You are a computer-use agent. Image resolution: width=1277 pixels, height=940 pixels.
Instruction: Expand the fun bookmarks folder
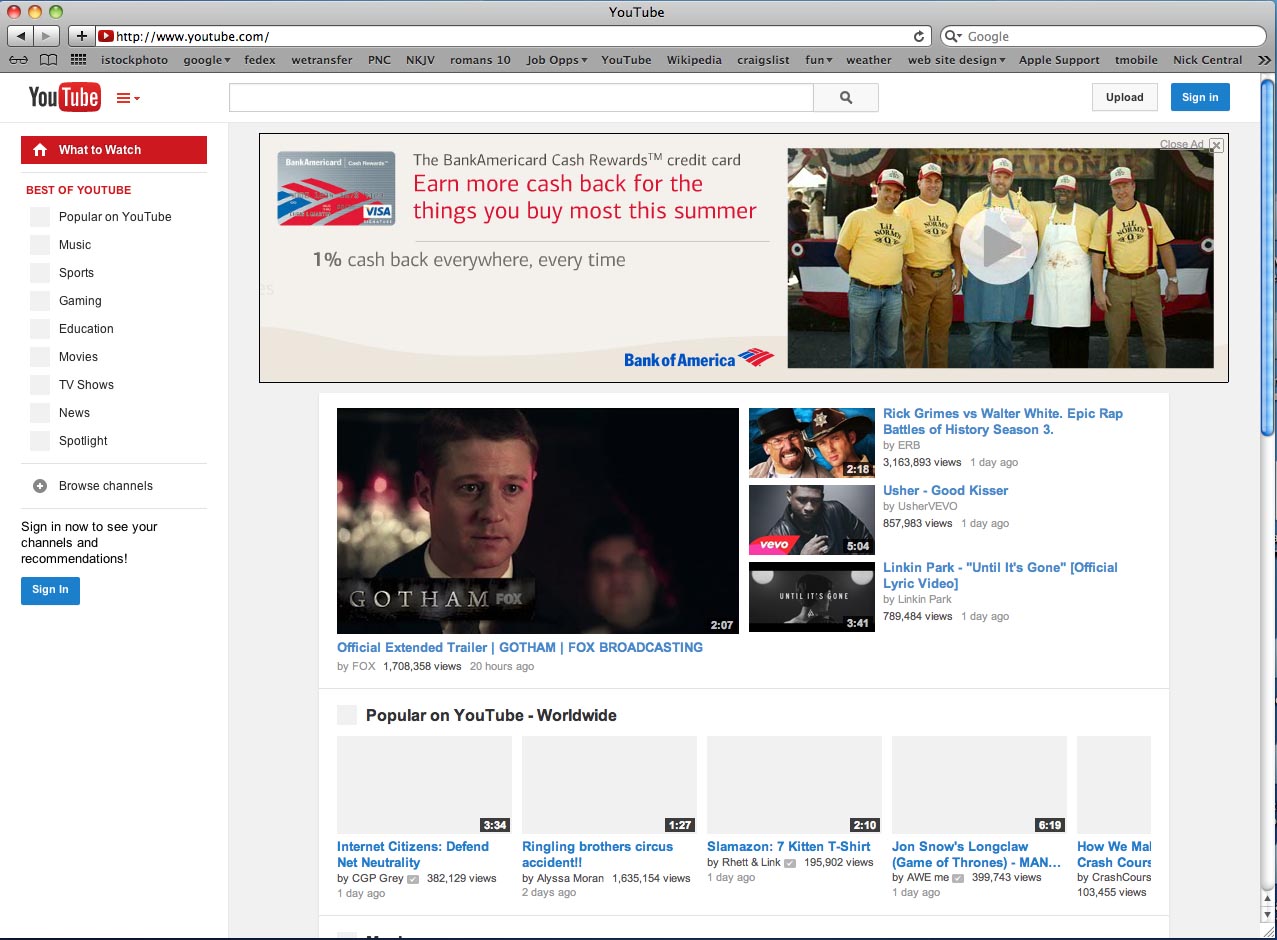818,59
